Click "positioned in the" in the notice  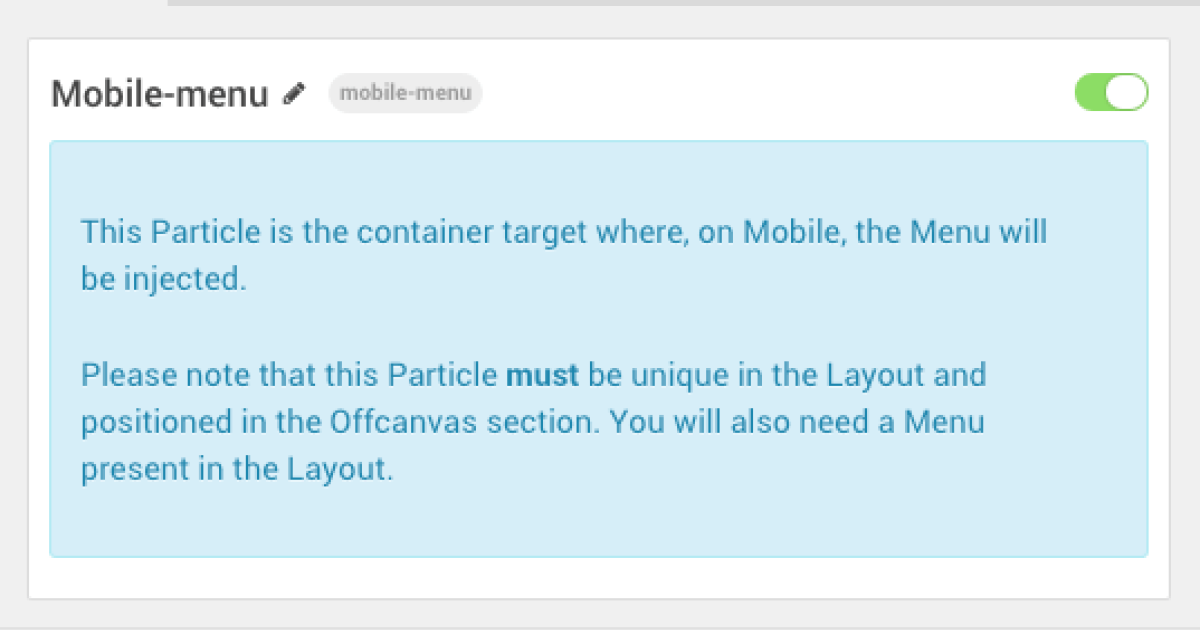[x=185, y=422]
